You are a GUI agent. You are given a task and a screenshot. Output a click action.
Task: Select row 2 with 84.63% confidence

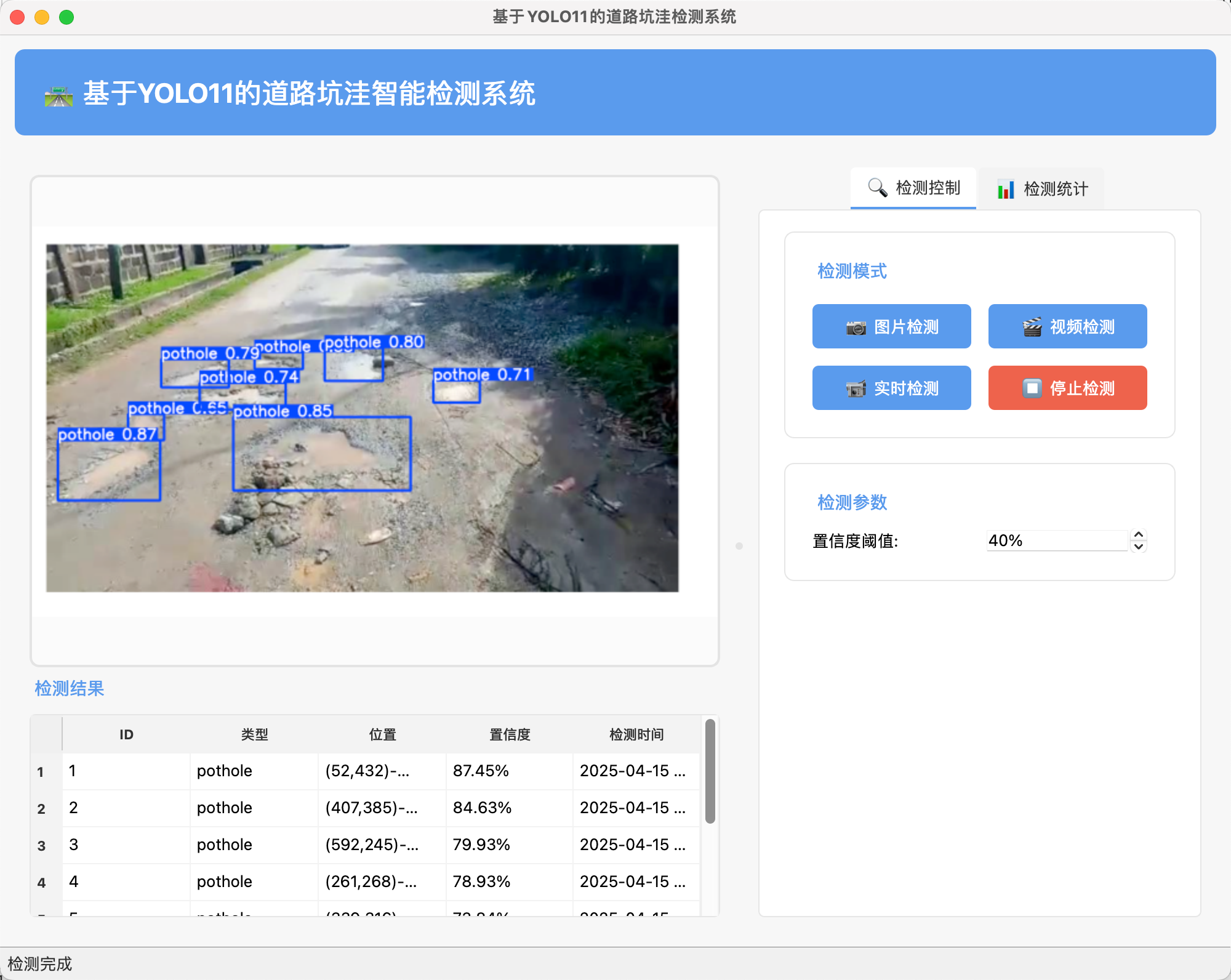(x=482, y=808)
